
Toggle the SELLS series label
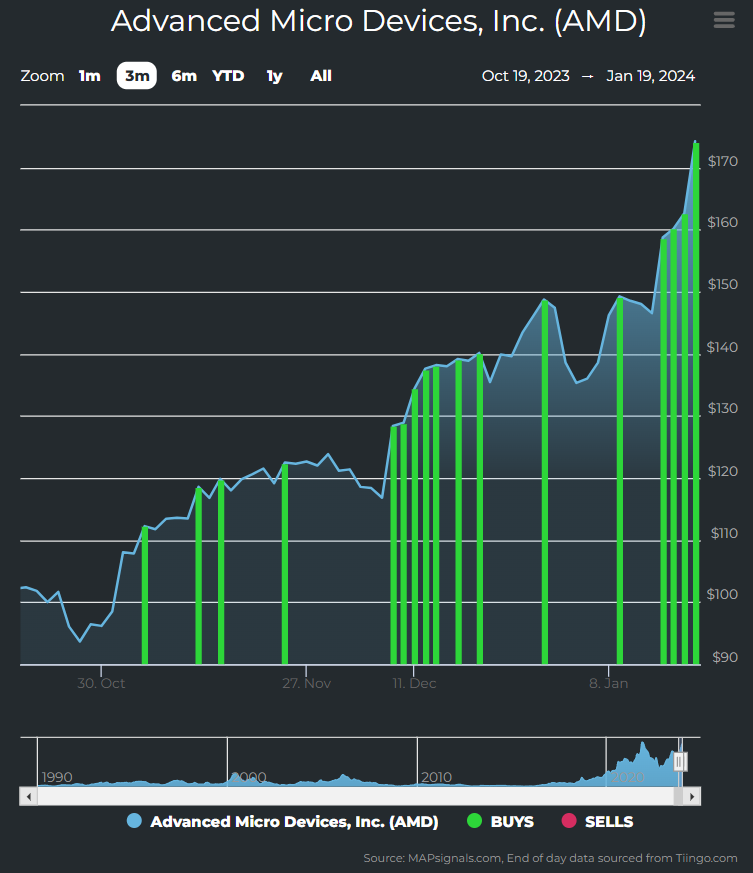pos(609,822)
